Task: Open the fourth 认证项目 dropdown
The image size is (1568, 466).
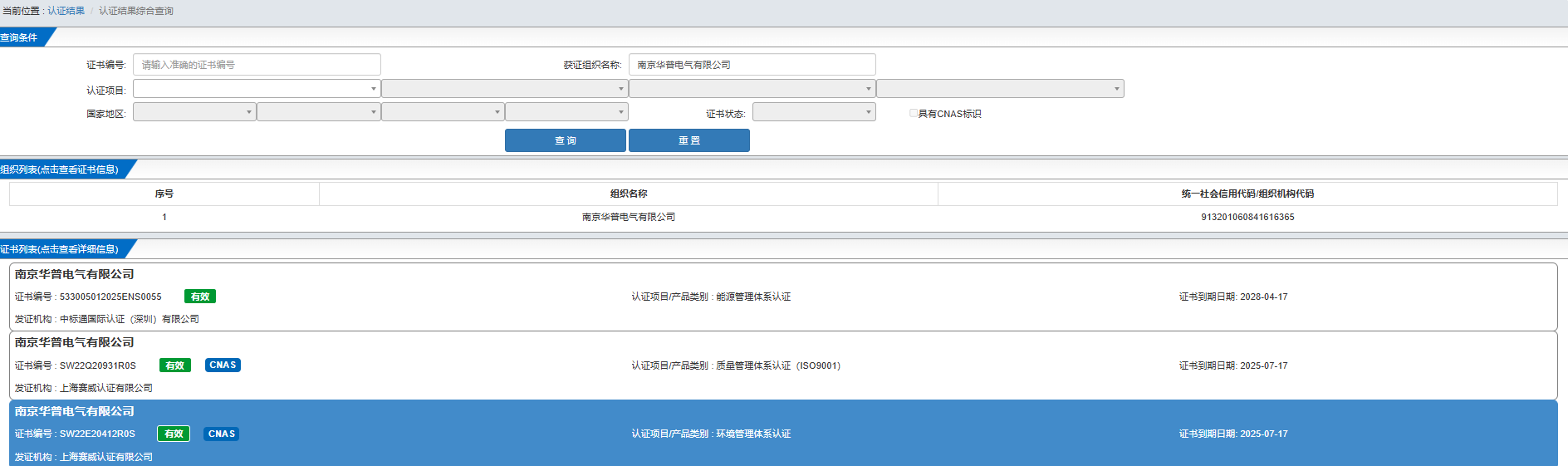Action: [x=1000, y=89]
